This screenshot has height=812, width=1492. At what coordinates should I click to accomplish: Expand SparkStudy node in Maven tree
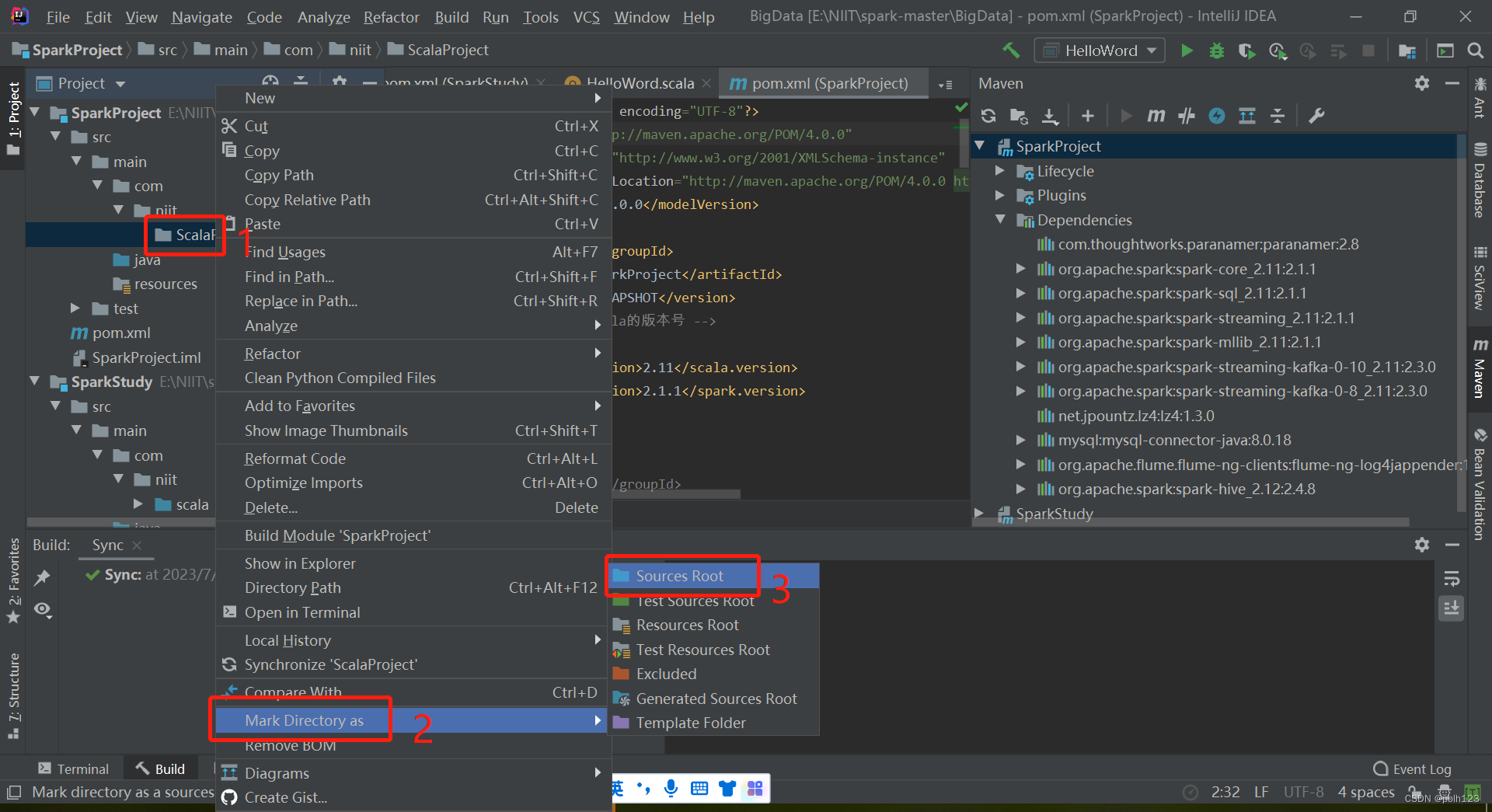click(980, 514)
